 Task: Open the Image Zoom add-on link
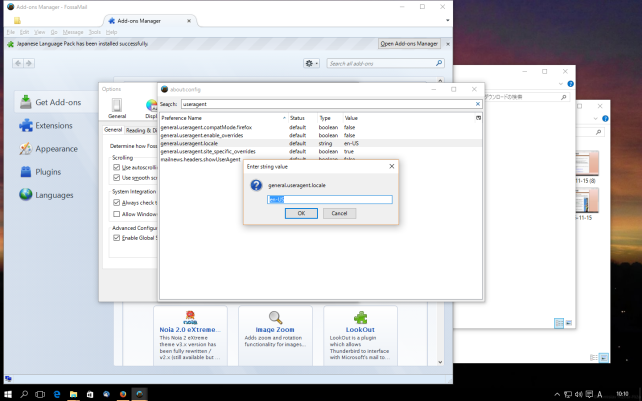click(x=275, y=330)
